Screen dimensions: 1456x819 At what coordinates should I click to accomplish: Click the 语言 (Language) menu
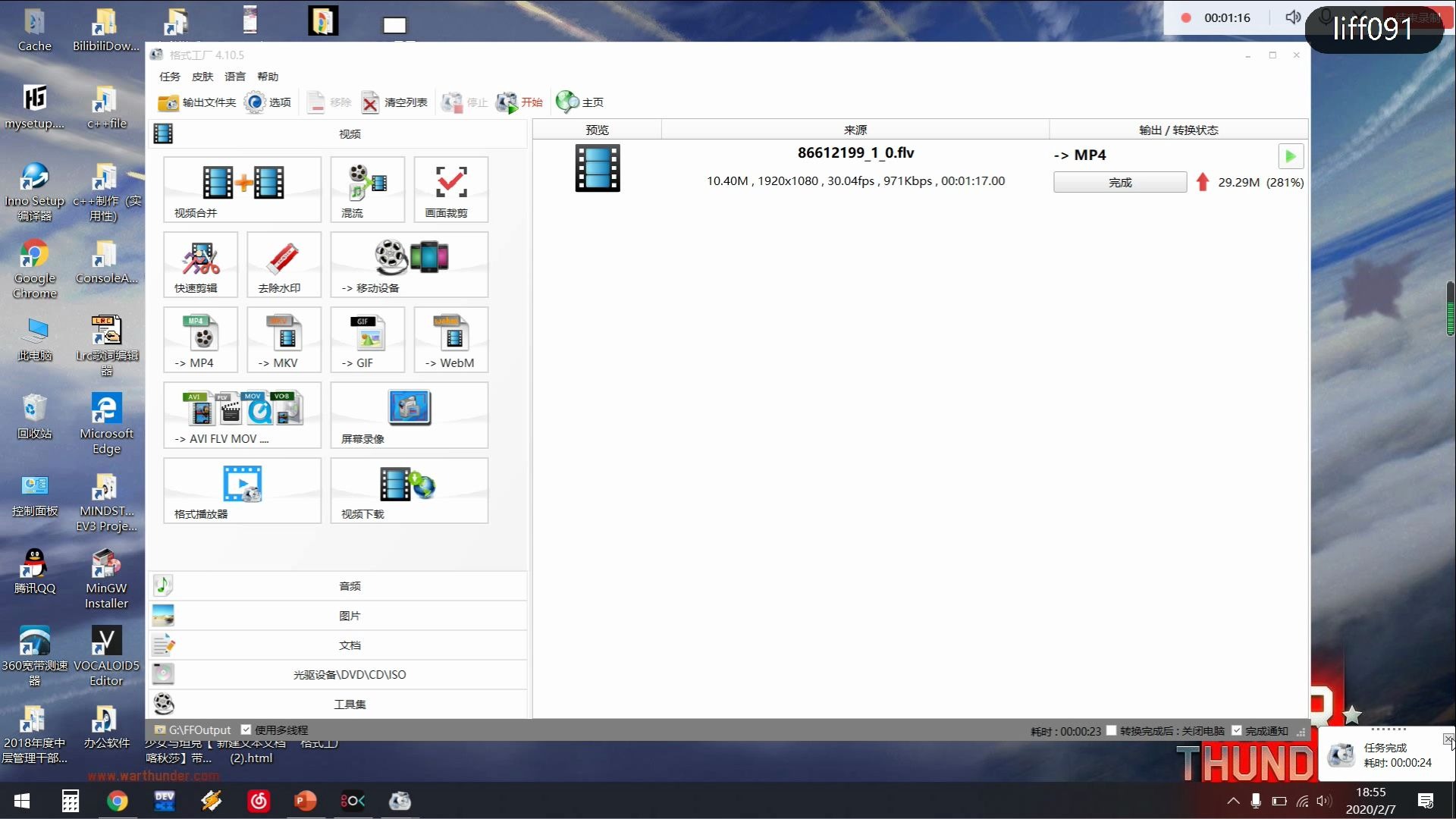click(x=234, y=76)
